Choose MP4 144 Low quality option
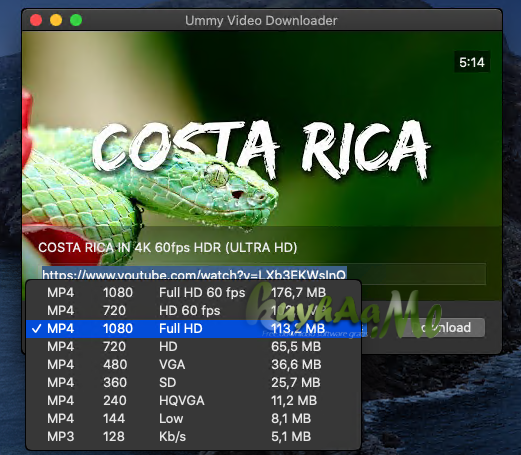 (x=193, y=419)
